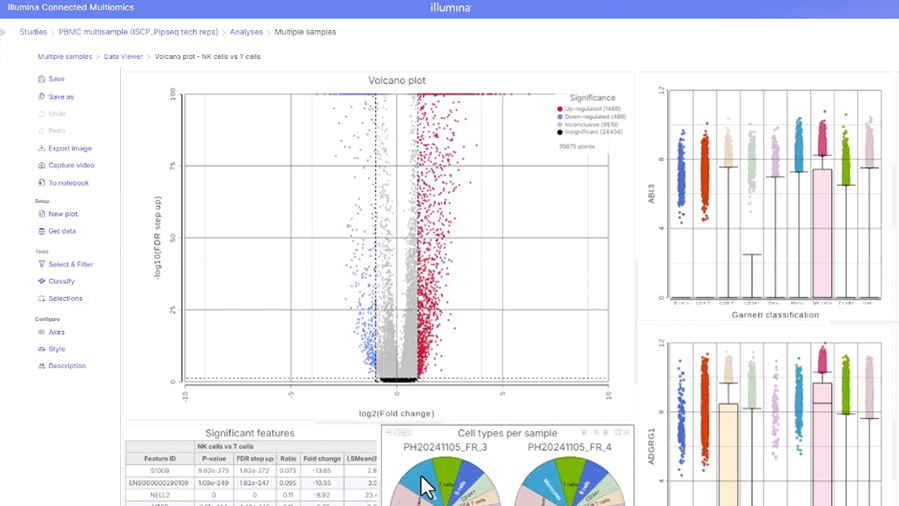Select the S100B row in Significant features
Screen dimensions: 899x506
159,470
